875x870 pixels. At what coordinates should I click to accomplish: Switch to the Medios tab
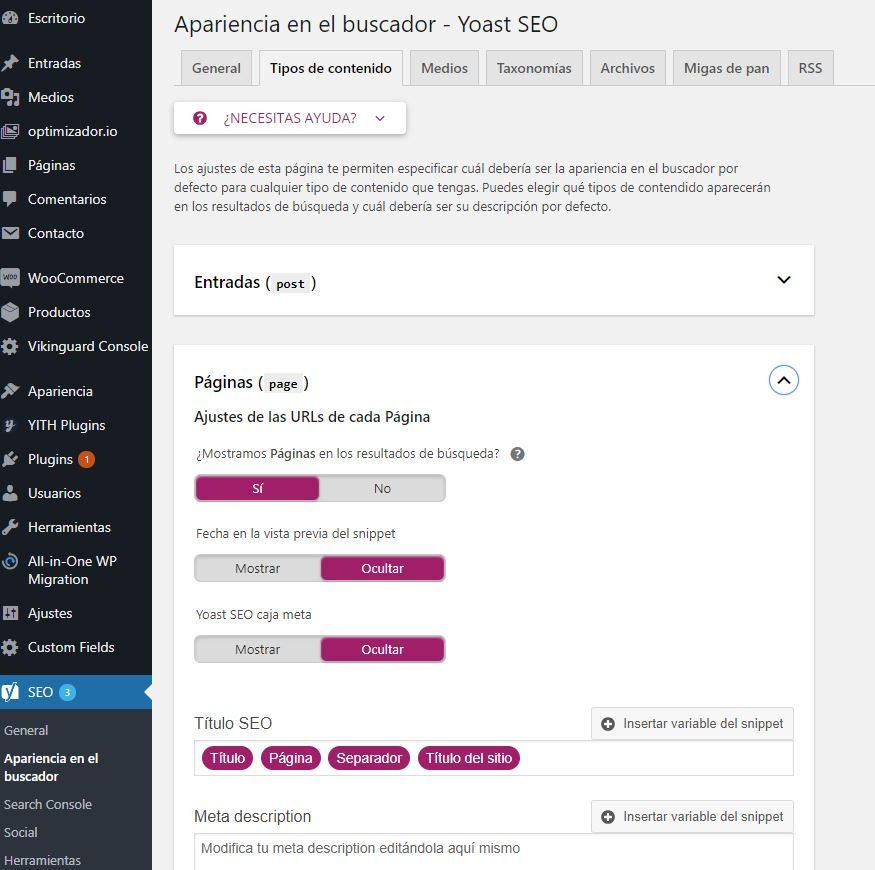(x=444, y=68)
